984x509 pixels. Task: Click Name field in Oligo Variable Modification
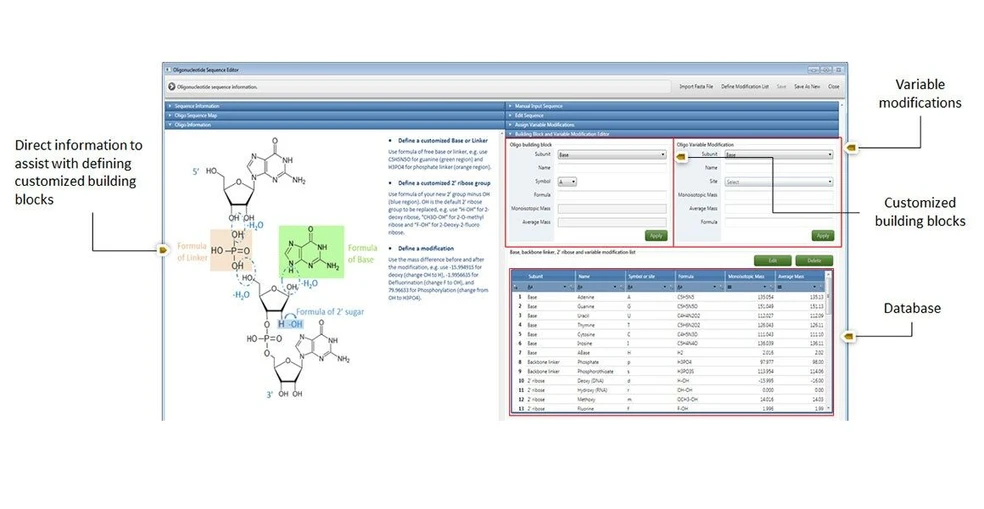click(779, 168)
